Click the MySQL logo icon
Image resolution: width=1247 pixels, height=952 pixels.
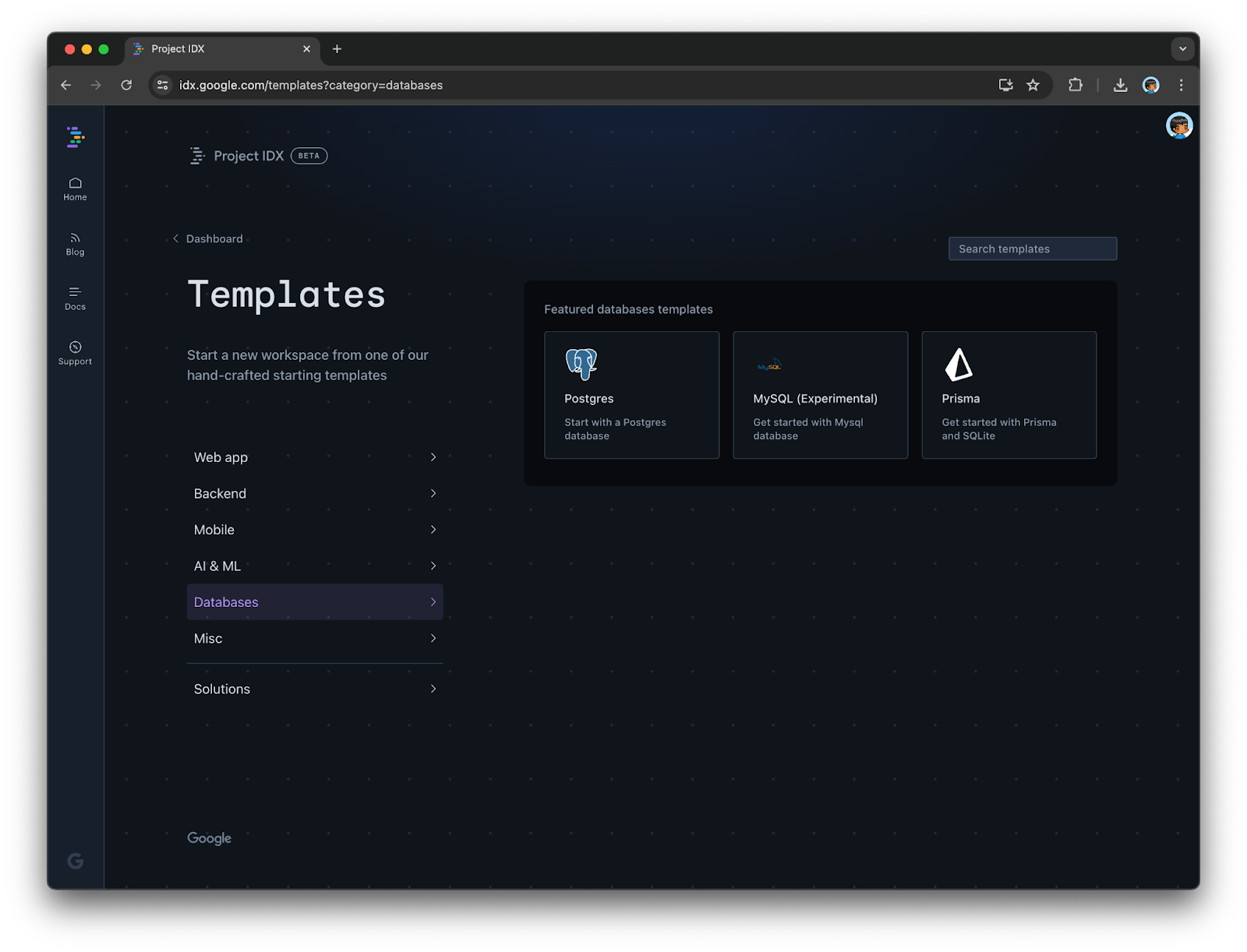pyautogui.click(x=770, y=365)
